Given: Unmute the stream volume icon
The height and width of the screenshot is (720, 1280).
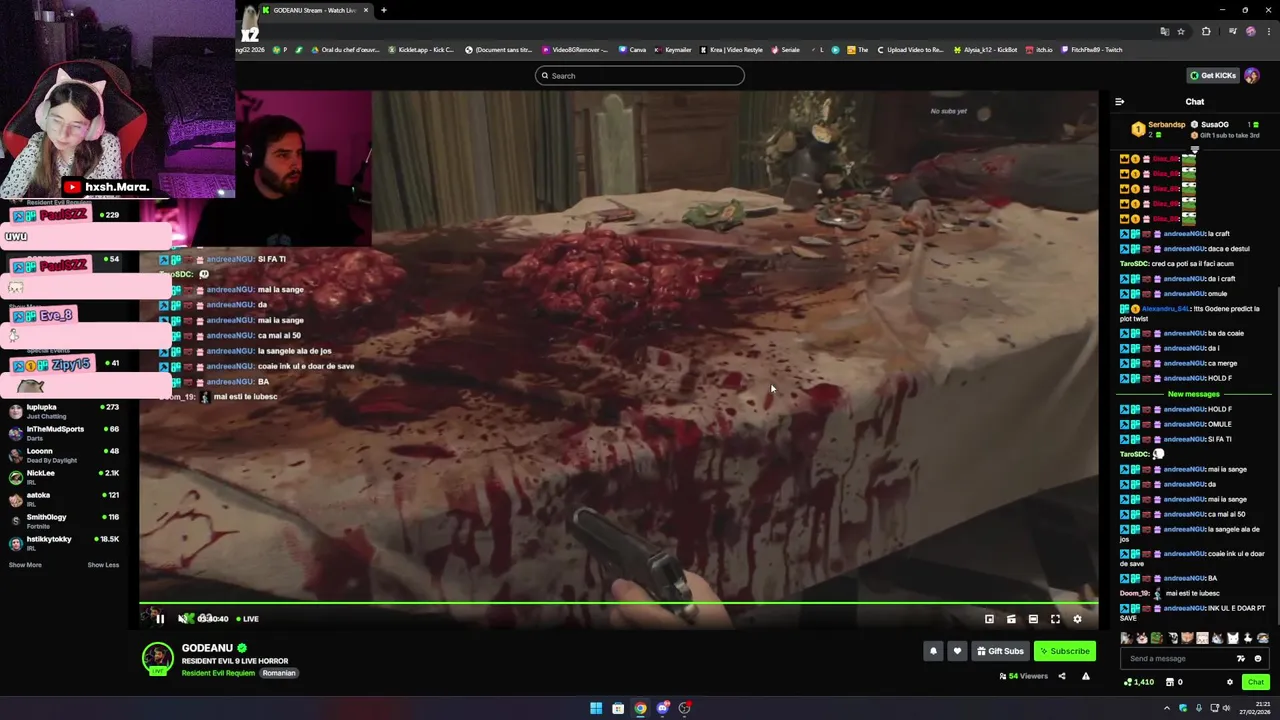Looking at the screenshot, I should (x=182, y=619).
